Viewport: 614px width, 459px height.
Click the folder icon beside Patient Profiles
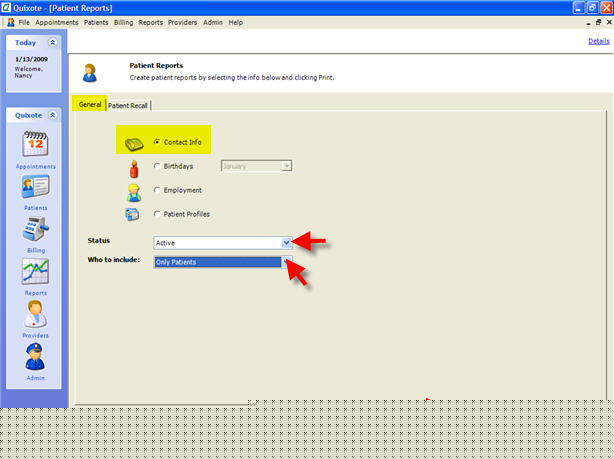(132, 214)
